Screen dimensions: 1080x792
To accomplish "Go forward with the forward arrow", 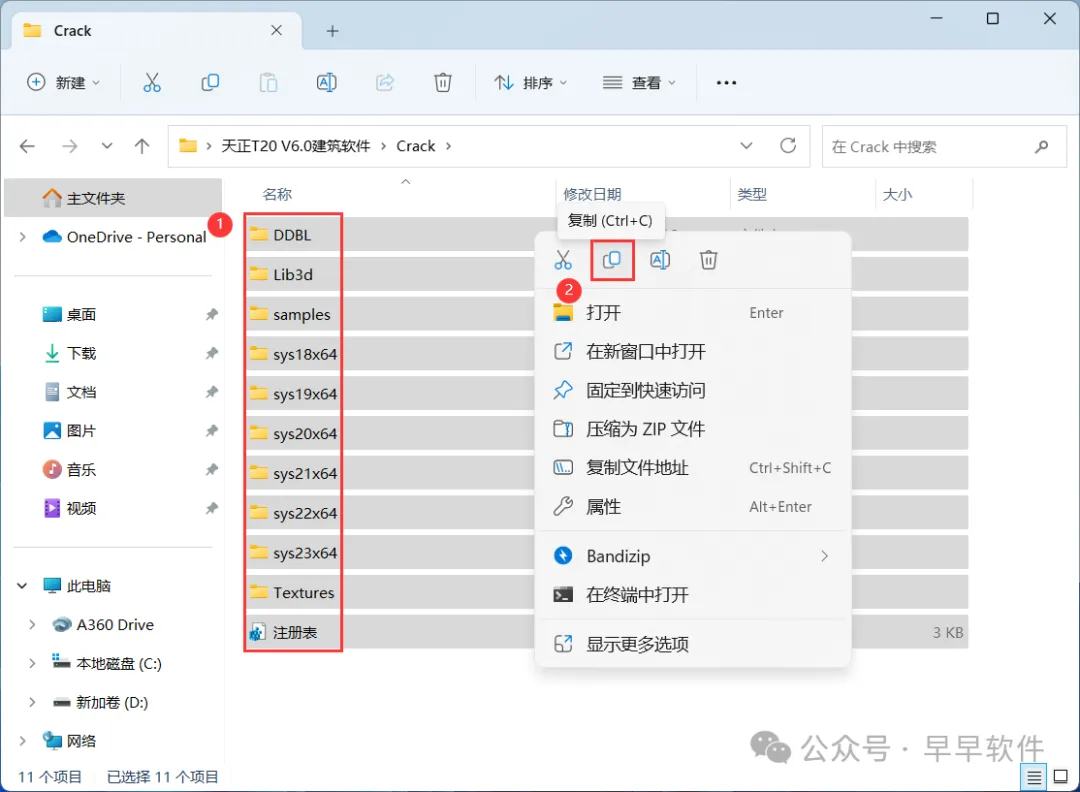I will point(70,146).
